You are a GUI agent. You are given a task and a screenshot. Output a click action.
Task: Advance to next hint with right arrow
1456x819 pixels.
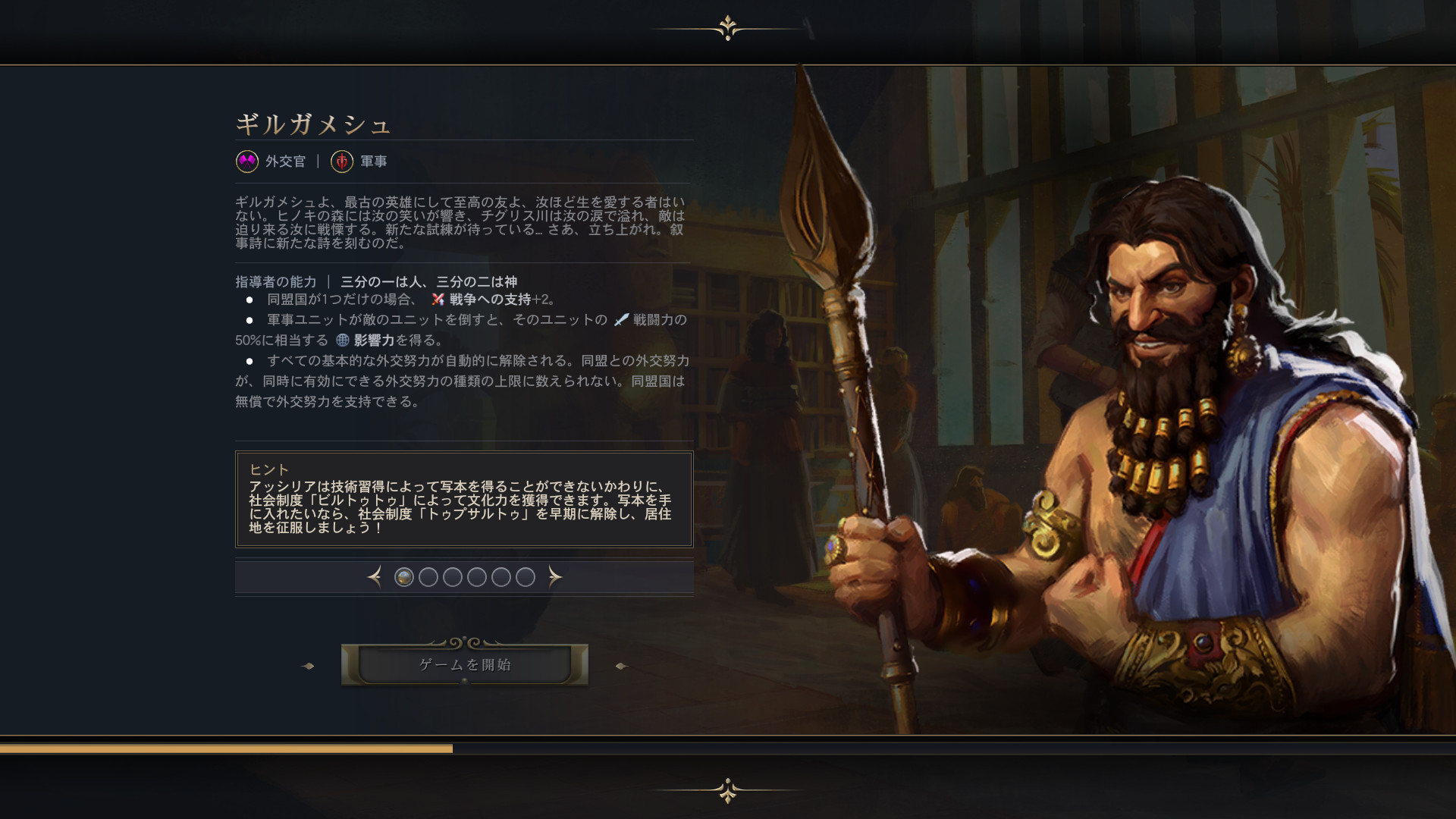(555, 577)
